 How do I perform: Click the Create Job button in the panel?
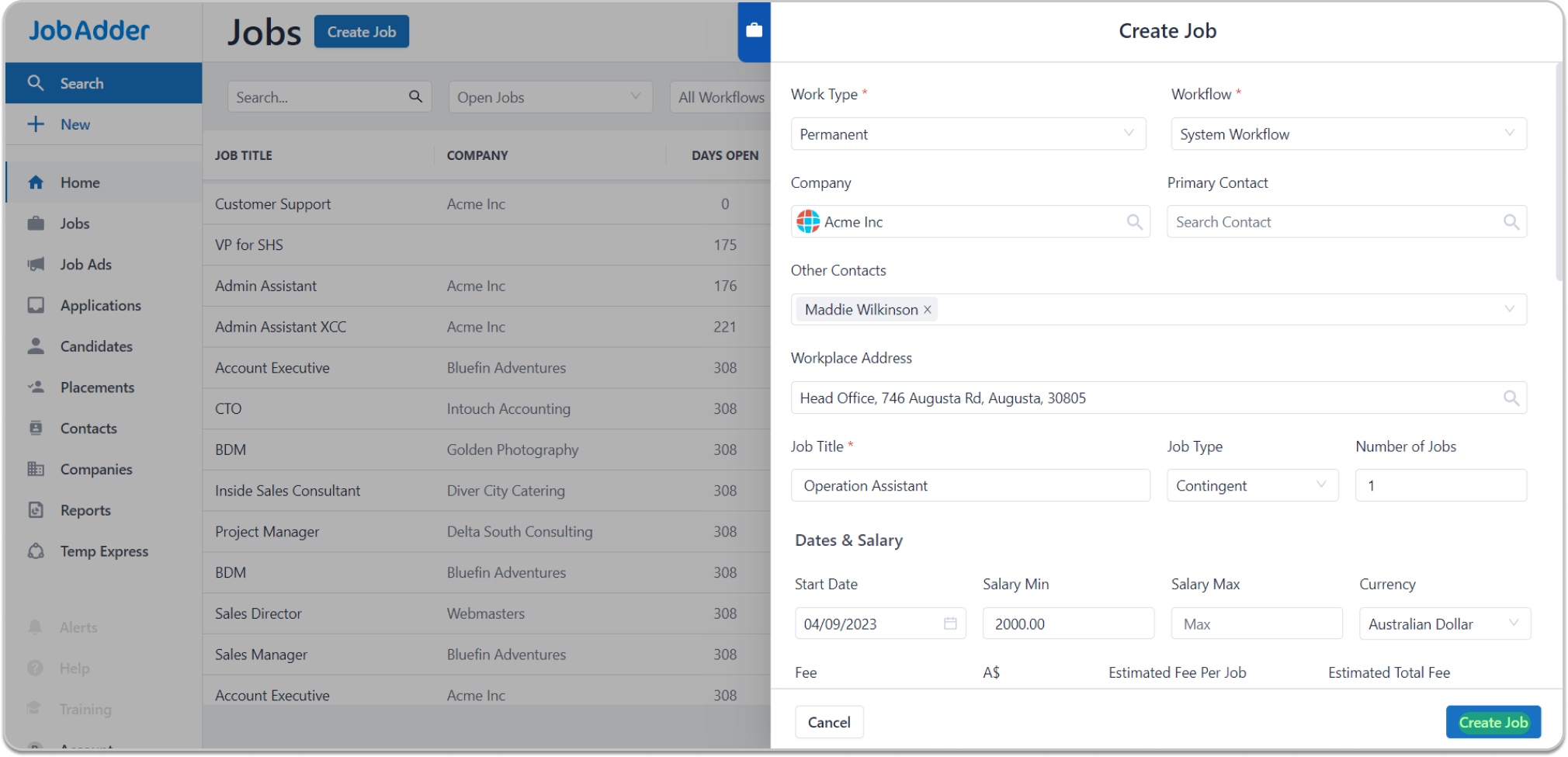pyautogui.click(x=1492, y=721)
